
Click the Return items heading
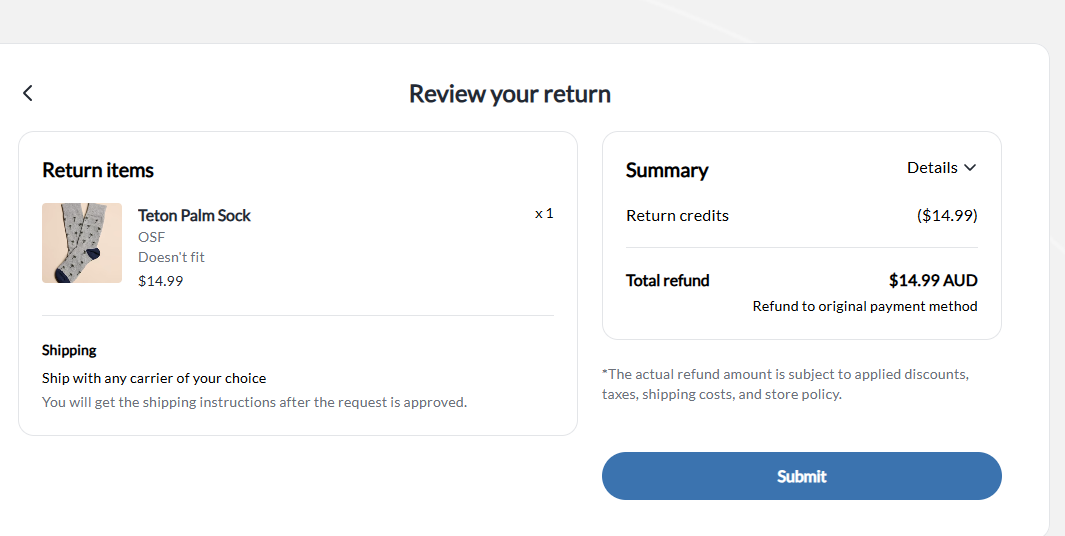pyautogui.click(x=98, y=170)
